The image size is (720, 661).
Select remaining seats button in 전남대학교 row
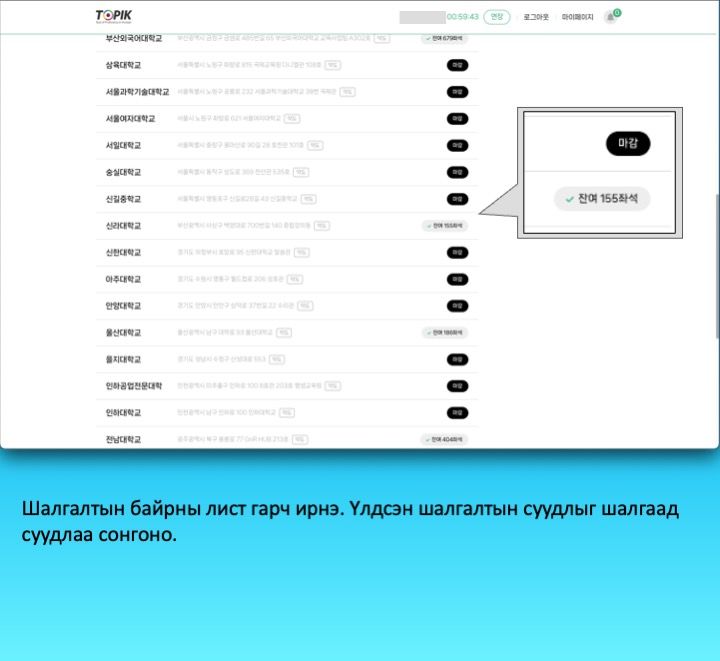pos(445,439)
